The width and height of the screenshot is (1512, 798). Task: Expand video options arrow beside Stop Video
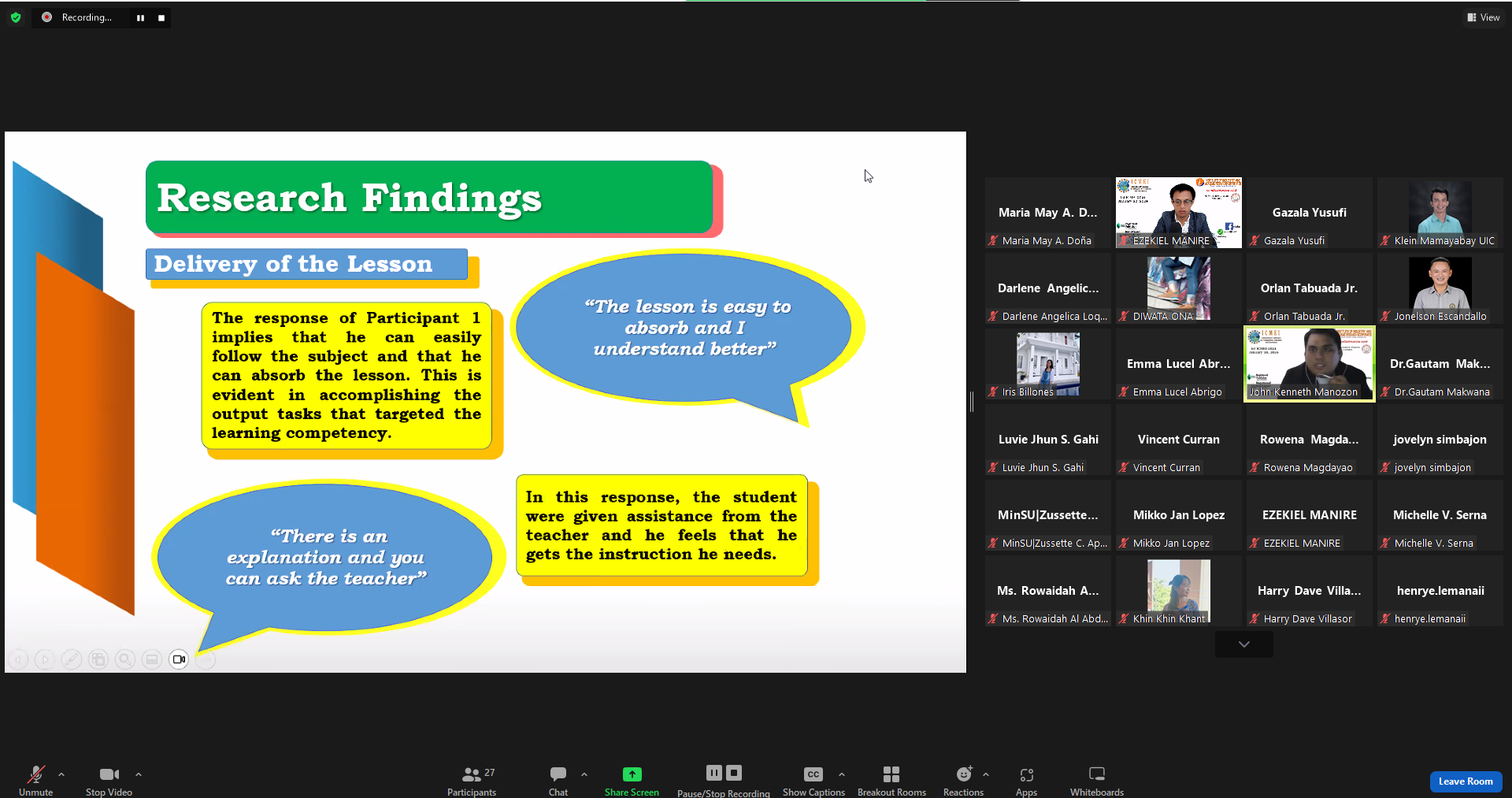(139, 774)
